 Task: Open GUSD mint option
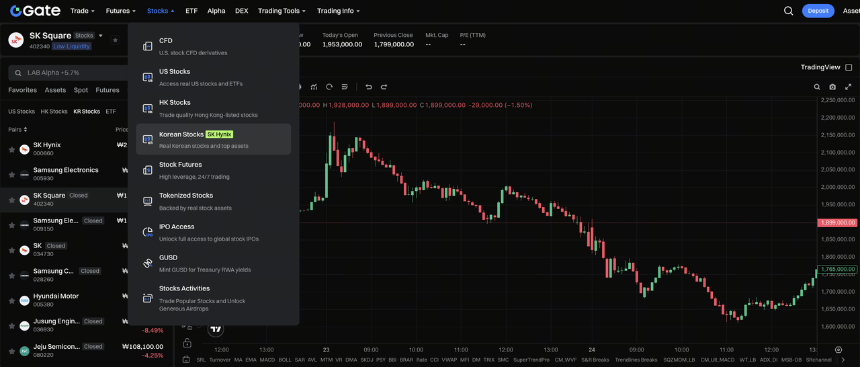click(x=213, y=263)
